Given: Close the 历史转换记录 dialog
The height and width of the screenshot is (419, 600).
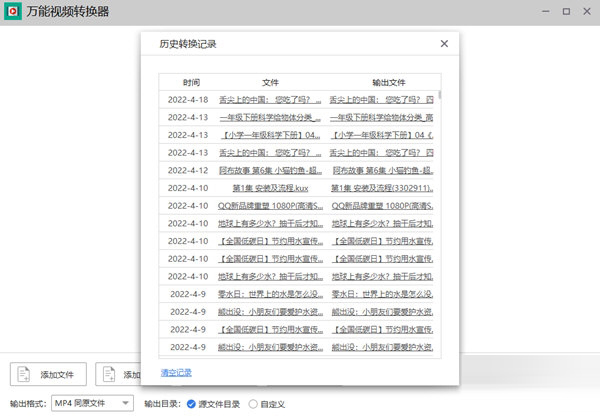Looking at the screenshot, I should coord(444,44).
